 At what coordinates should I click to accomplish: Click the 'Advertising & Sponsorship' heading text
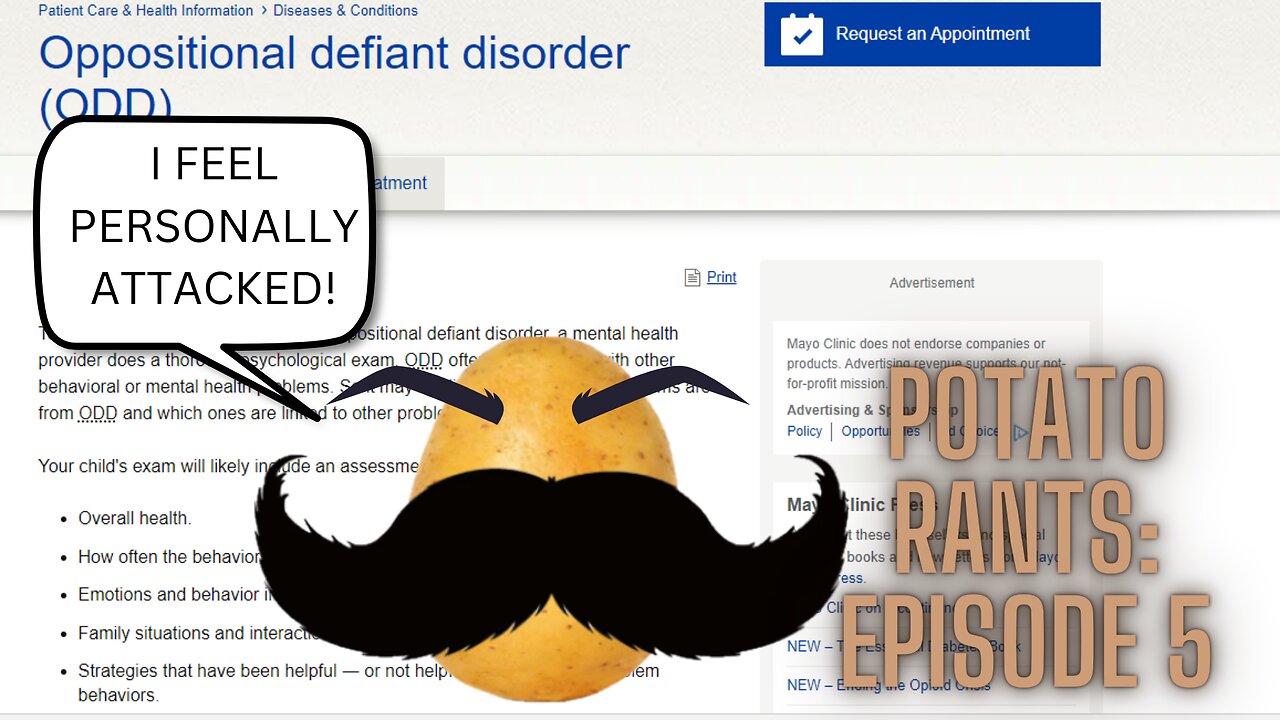[x=872, y=410]
